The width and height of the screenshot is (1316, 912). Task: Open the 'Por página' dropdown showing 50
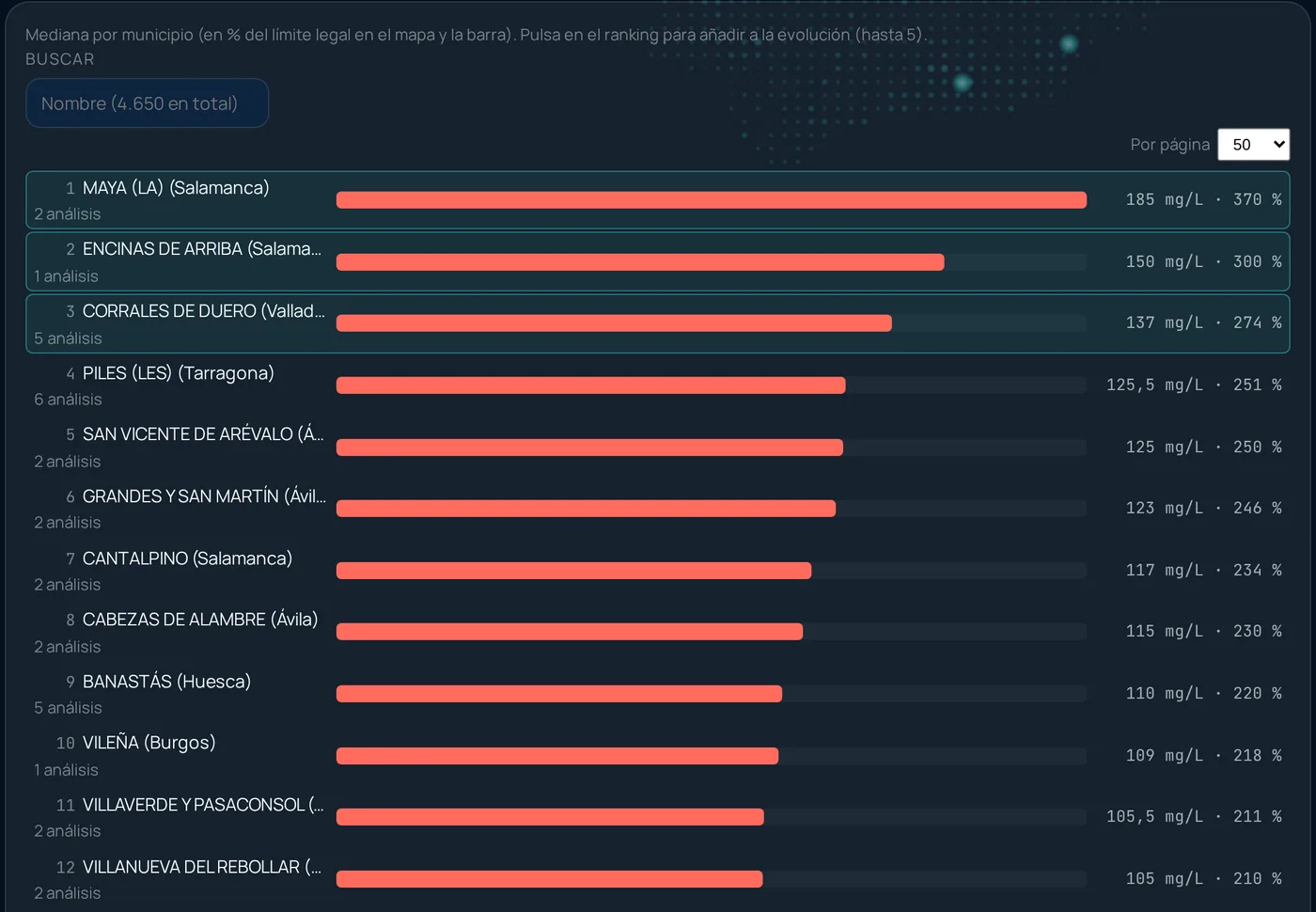coord(1253,145)
